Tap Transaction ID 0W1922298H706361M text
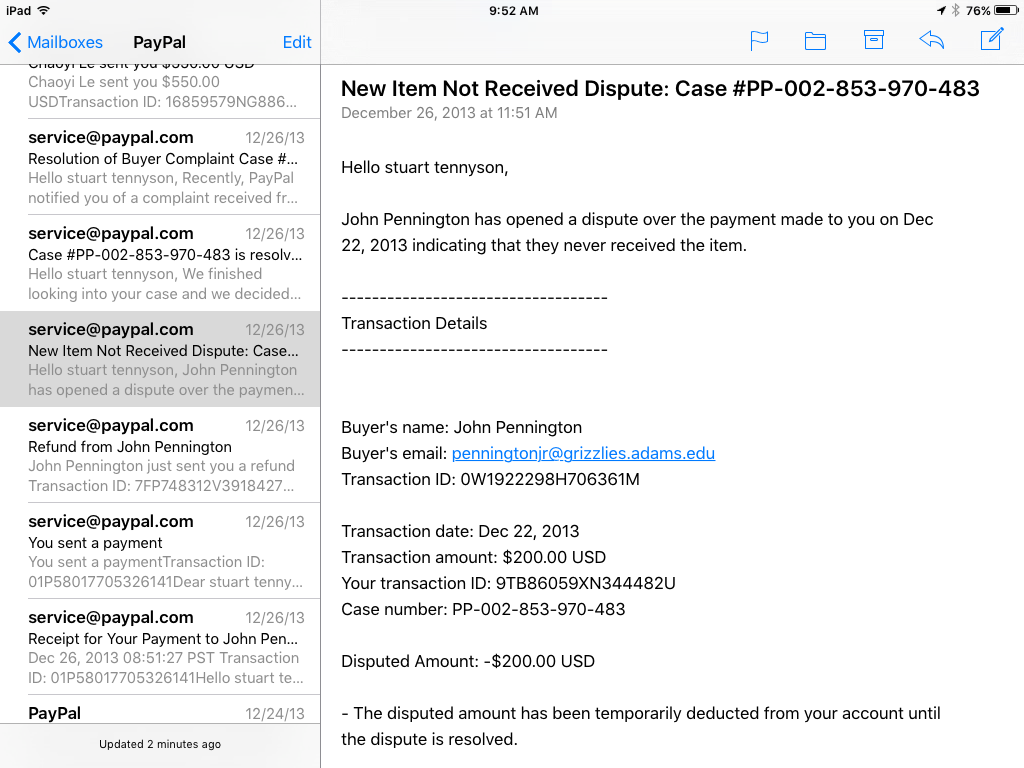The image size is (1024, 768). click(490, 479)
